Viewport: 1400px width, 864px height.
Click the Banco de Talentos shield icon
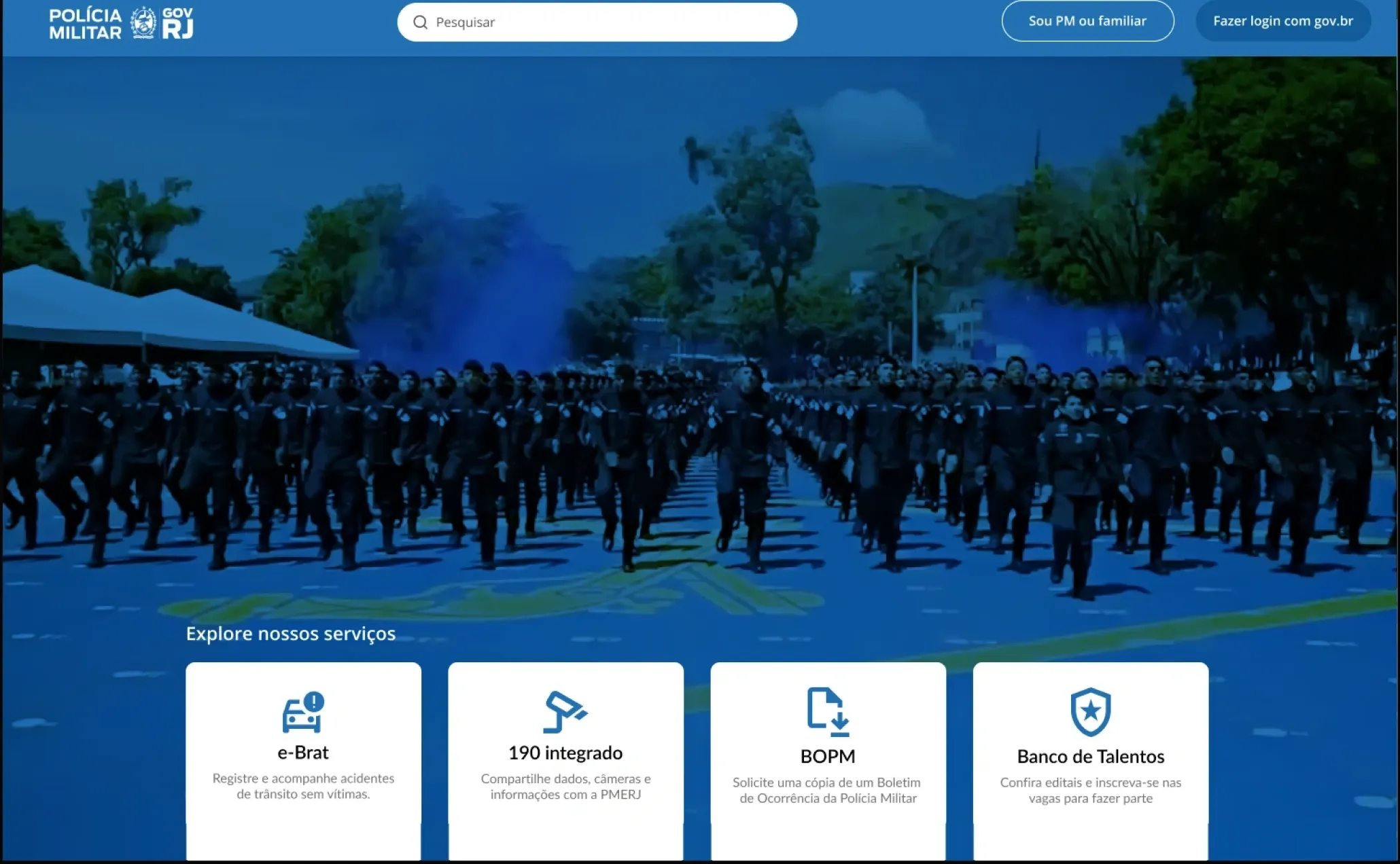(x=1090, y=712)
